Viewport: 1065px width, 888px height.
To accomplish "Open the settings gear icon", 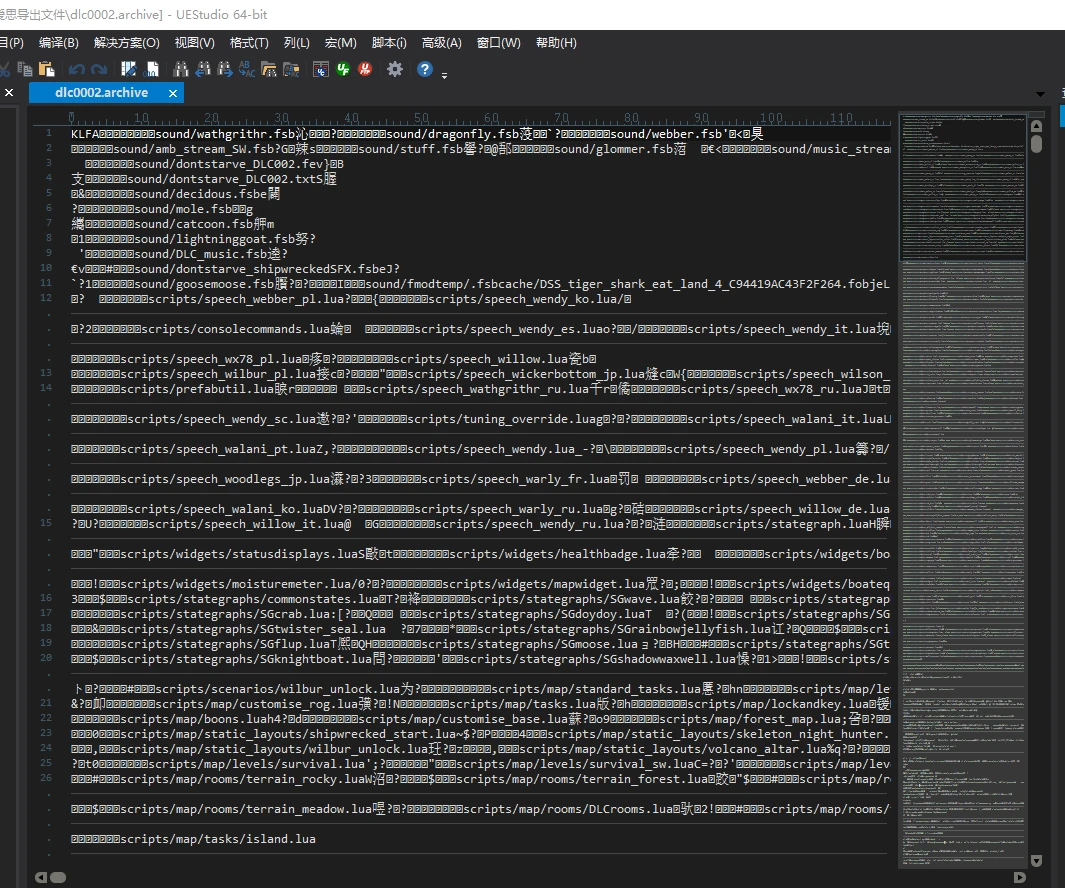I will [x=395, y=69].
